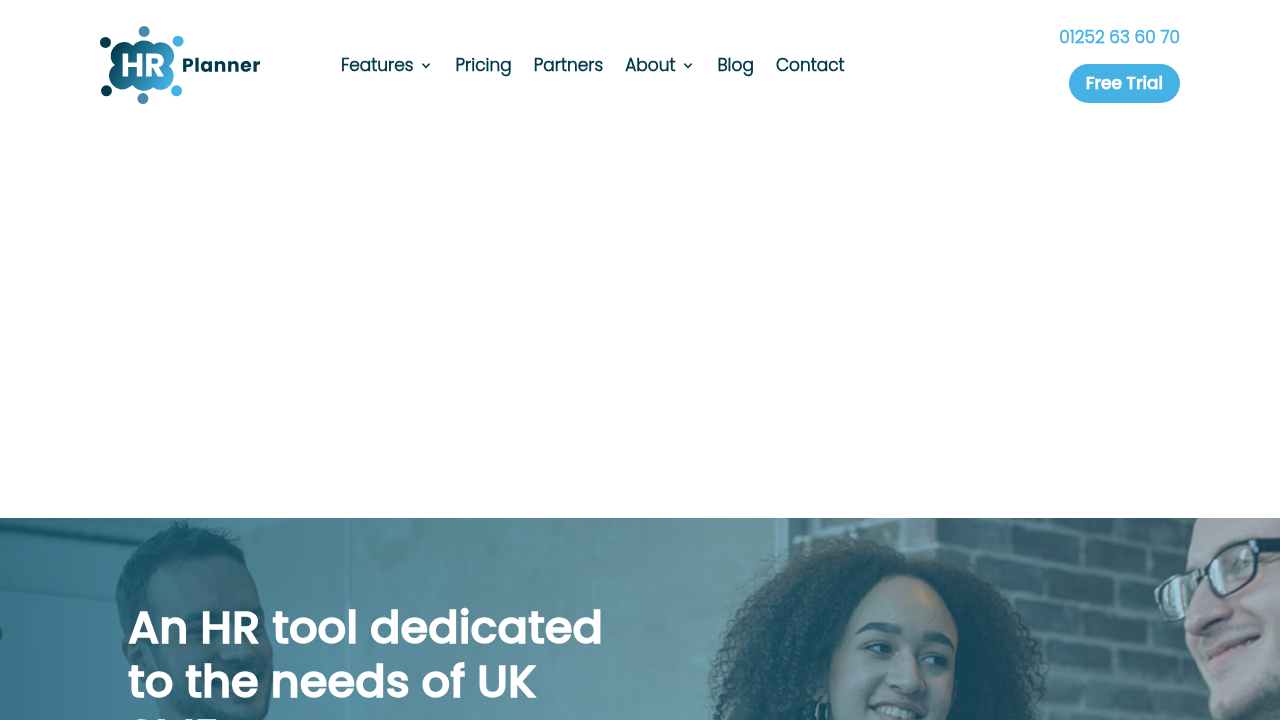Go to the Pricing page
This screenshot has height=720, width=1280.
[483, 65]
